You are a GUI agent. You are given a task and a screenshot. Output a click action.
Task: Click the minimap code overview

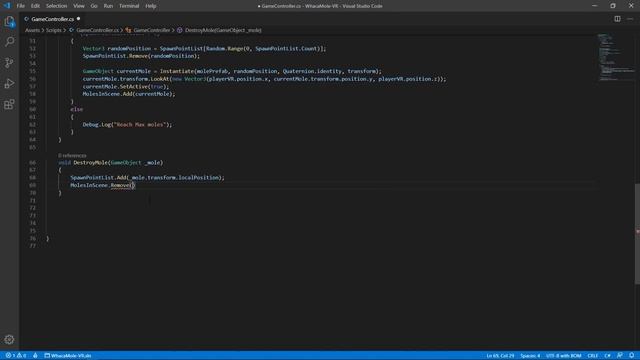[616, 57]
